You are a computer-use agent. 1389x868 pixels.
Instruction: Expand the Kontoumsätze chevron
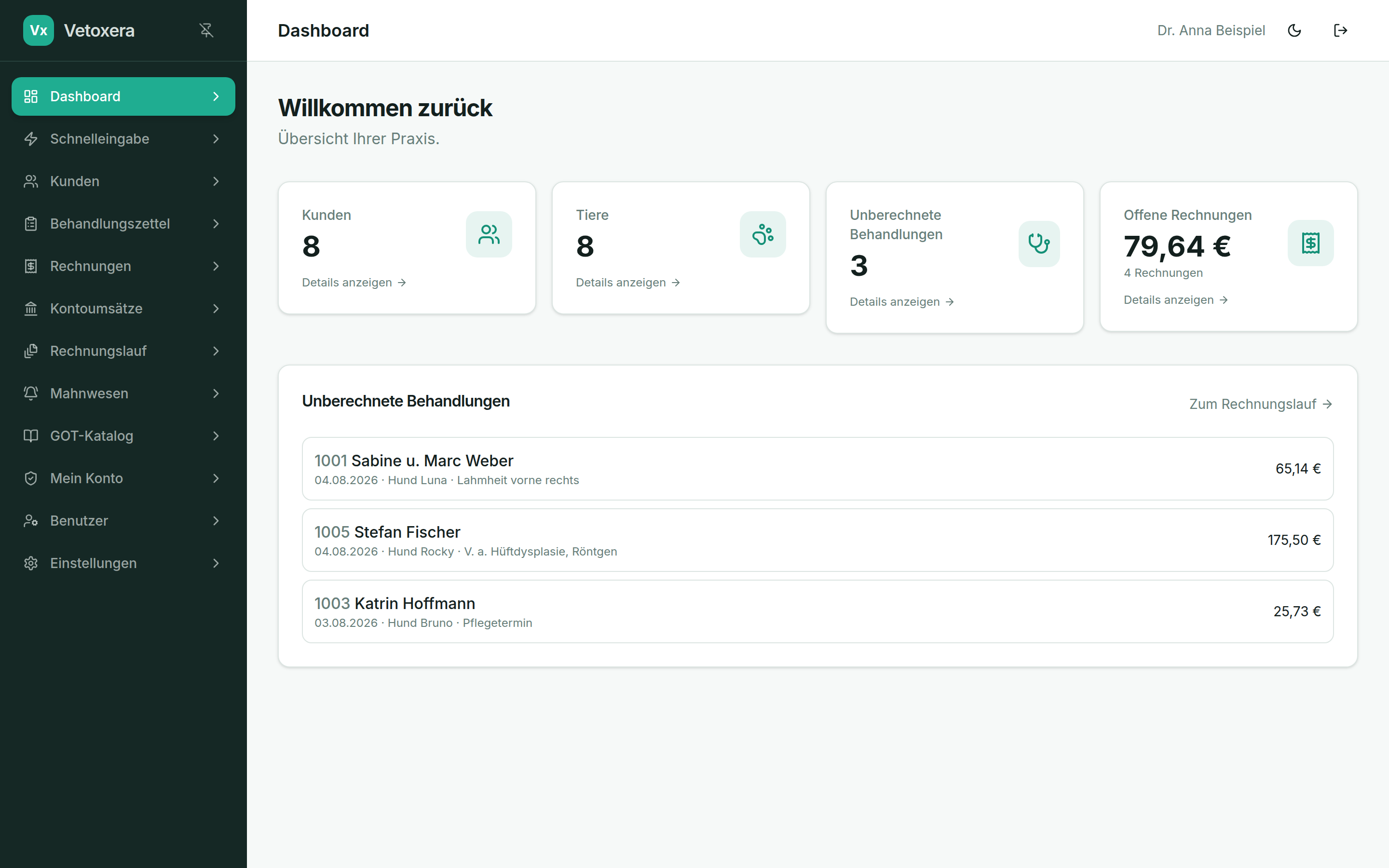(x=216, y=309)
